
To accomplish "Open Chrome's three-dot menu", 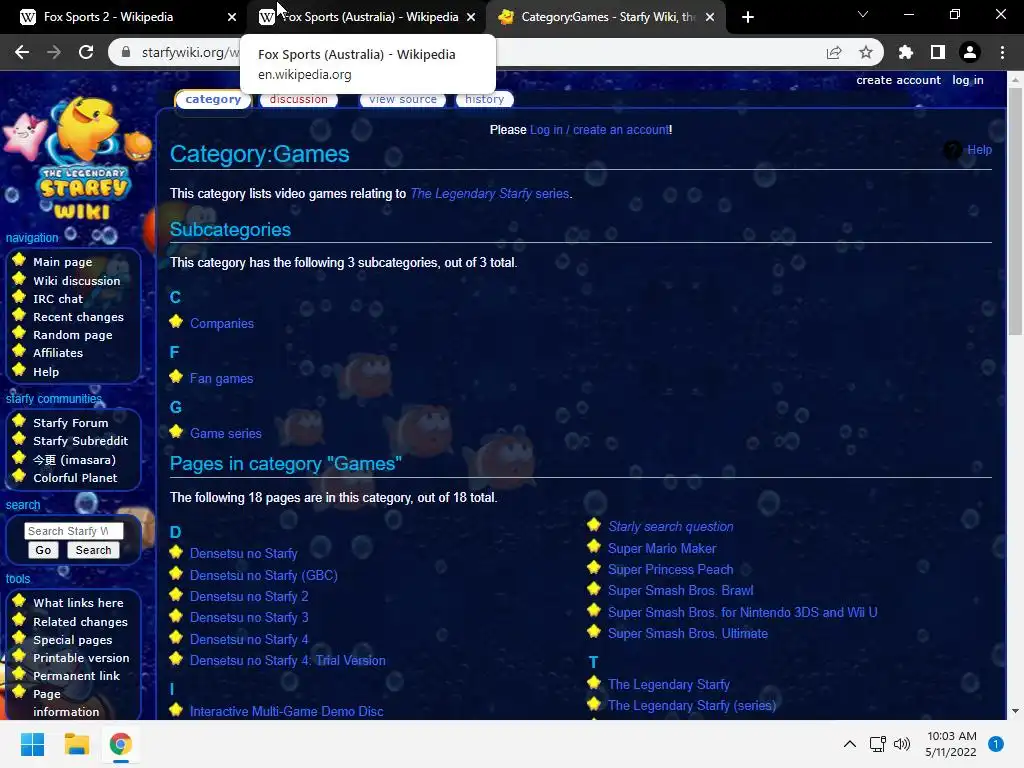I will (x=1002, y=52).
